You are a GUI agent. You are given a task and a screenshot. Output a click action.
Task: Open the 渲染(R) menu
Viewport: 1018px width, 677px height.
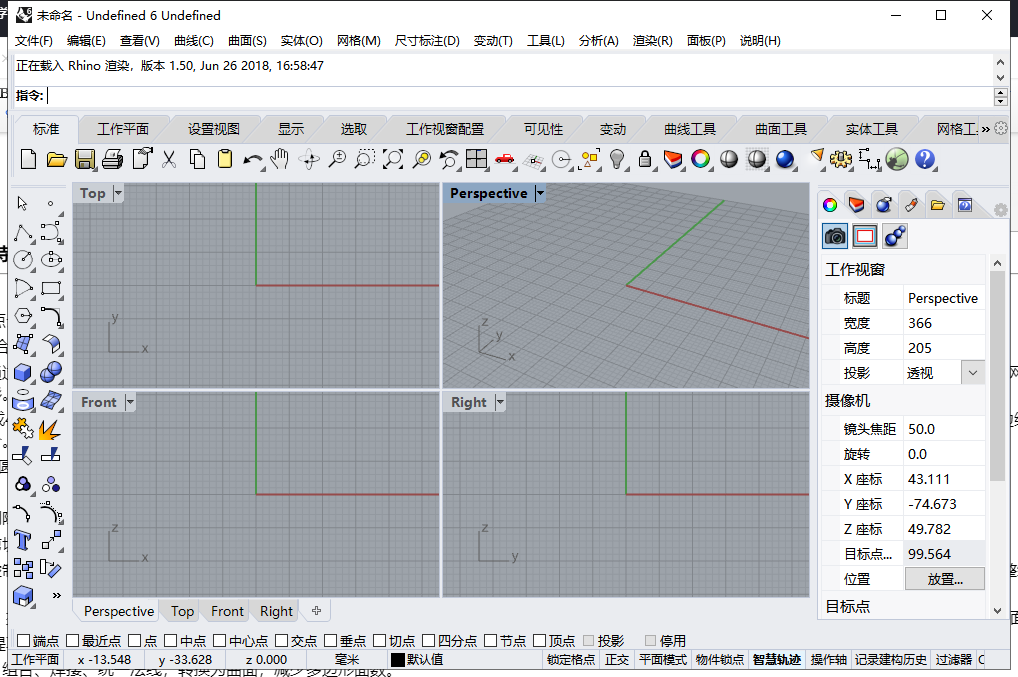[x=652, y=41]
